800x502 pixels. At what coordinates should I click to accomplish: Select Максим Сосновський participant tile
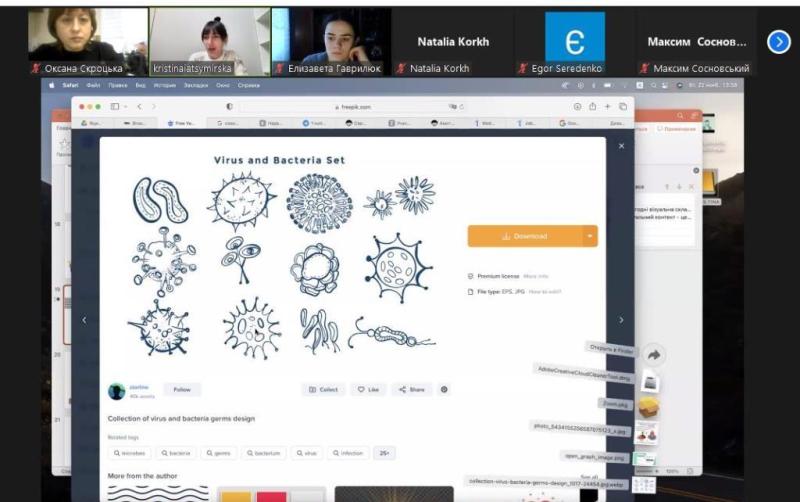tap(696, 42)
